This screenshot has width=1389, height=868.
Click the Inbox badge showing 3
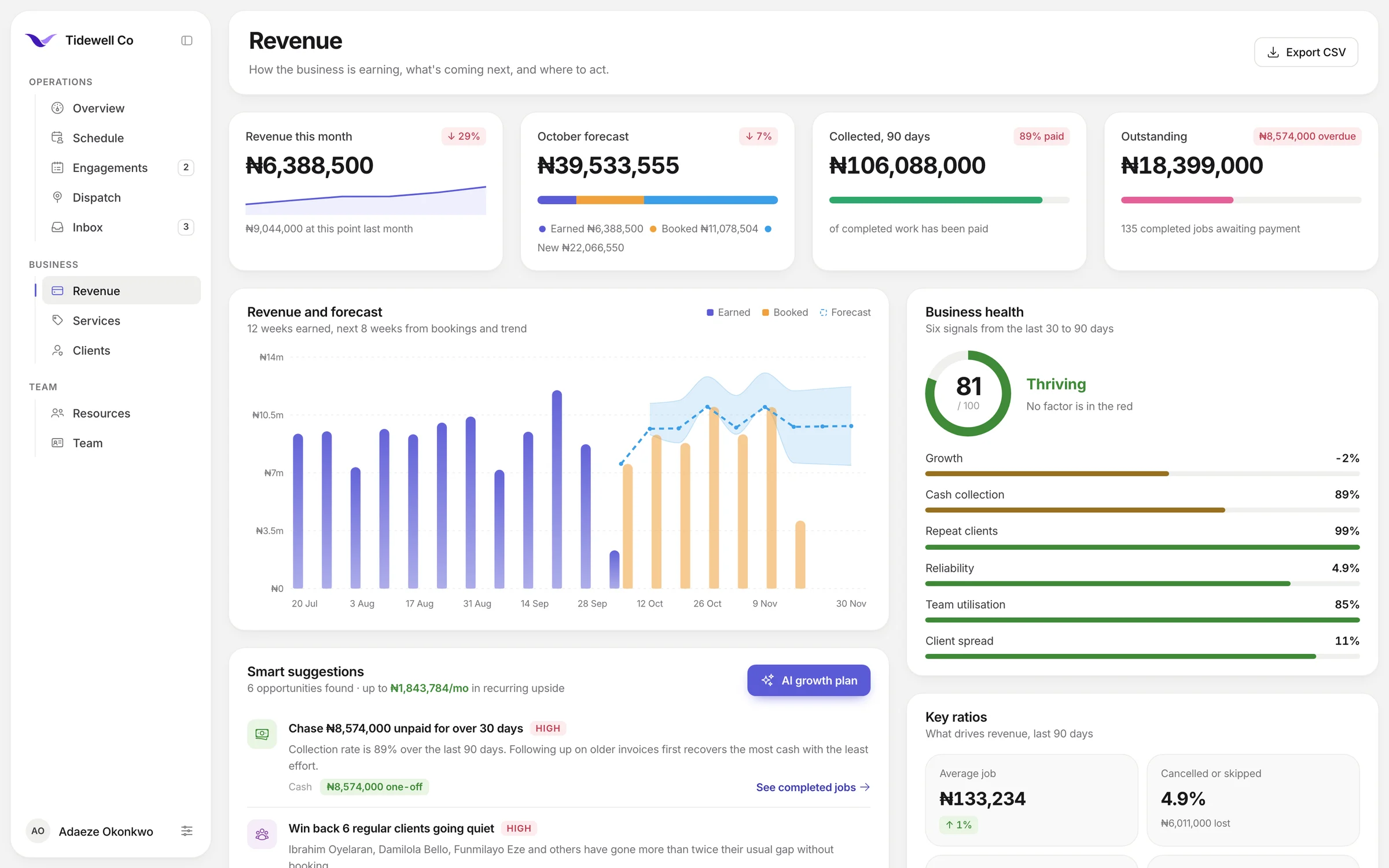pos(186,227)
